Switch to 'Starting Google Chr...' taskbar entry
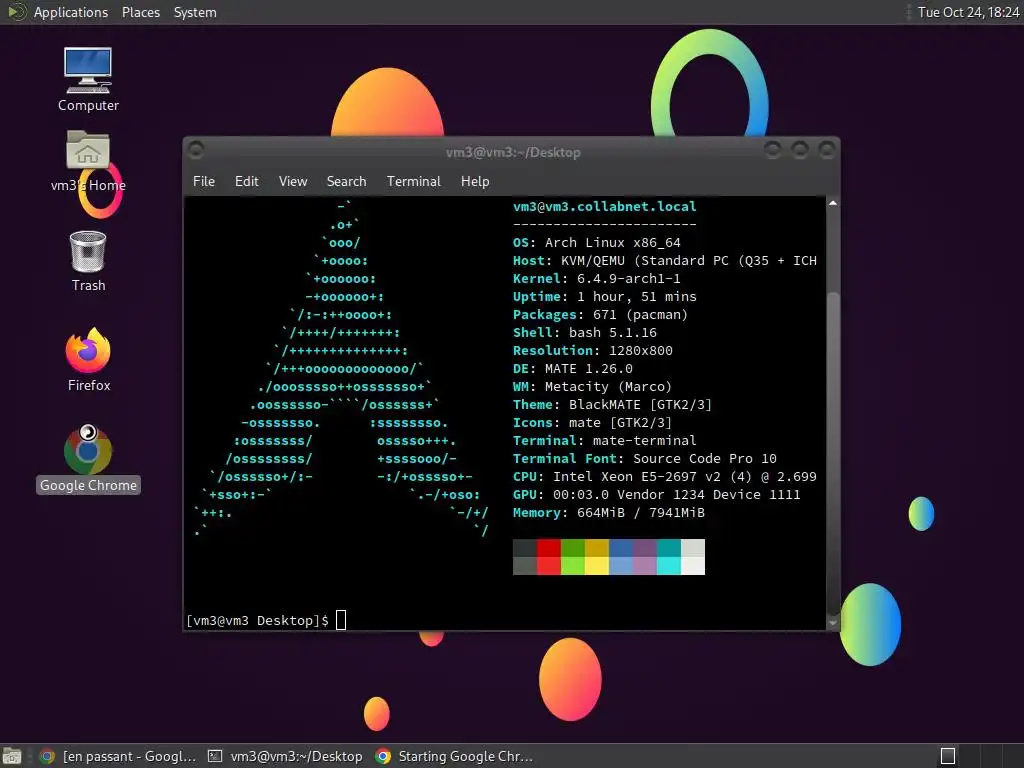The width and height of the screenshot is (1024, 768). point(455,756)
